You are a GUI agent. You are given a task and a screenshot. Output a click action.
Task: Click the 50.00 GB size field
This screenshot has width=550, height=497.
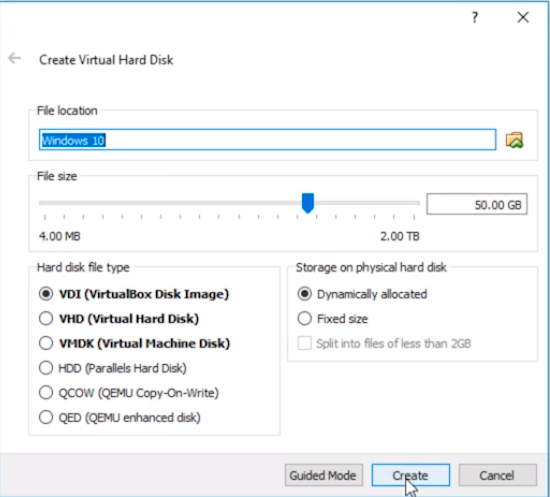[477, 204]
